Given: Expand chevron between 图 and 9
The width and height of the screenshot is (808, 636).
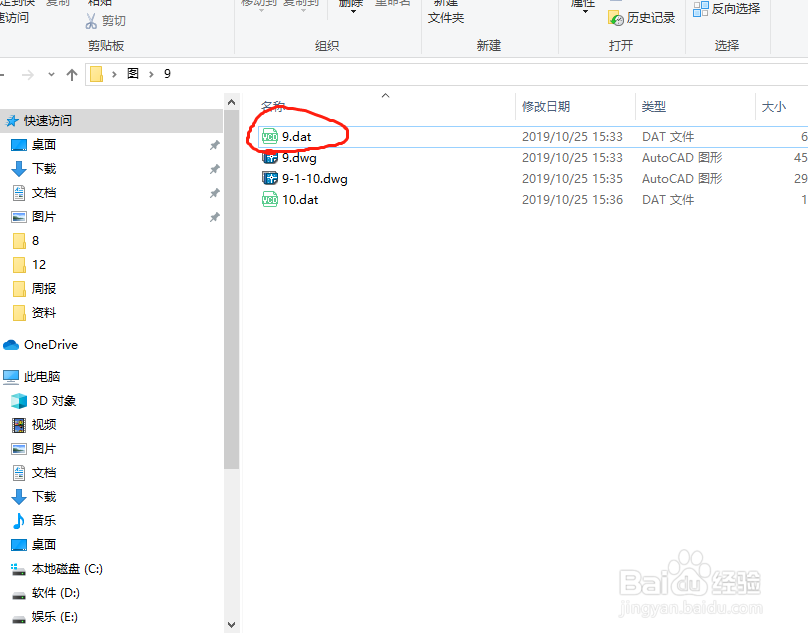Looking at the screenshot, I should pyautogui.click(x=152, y=74).
